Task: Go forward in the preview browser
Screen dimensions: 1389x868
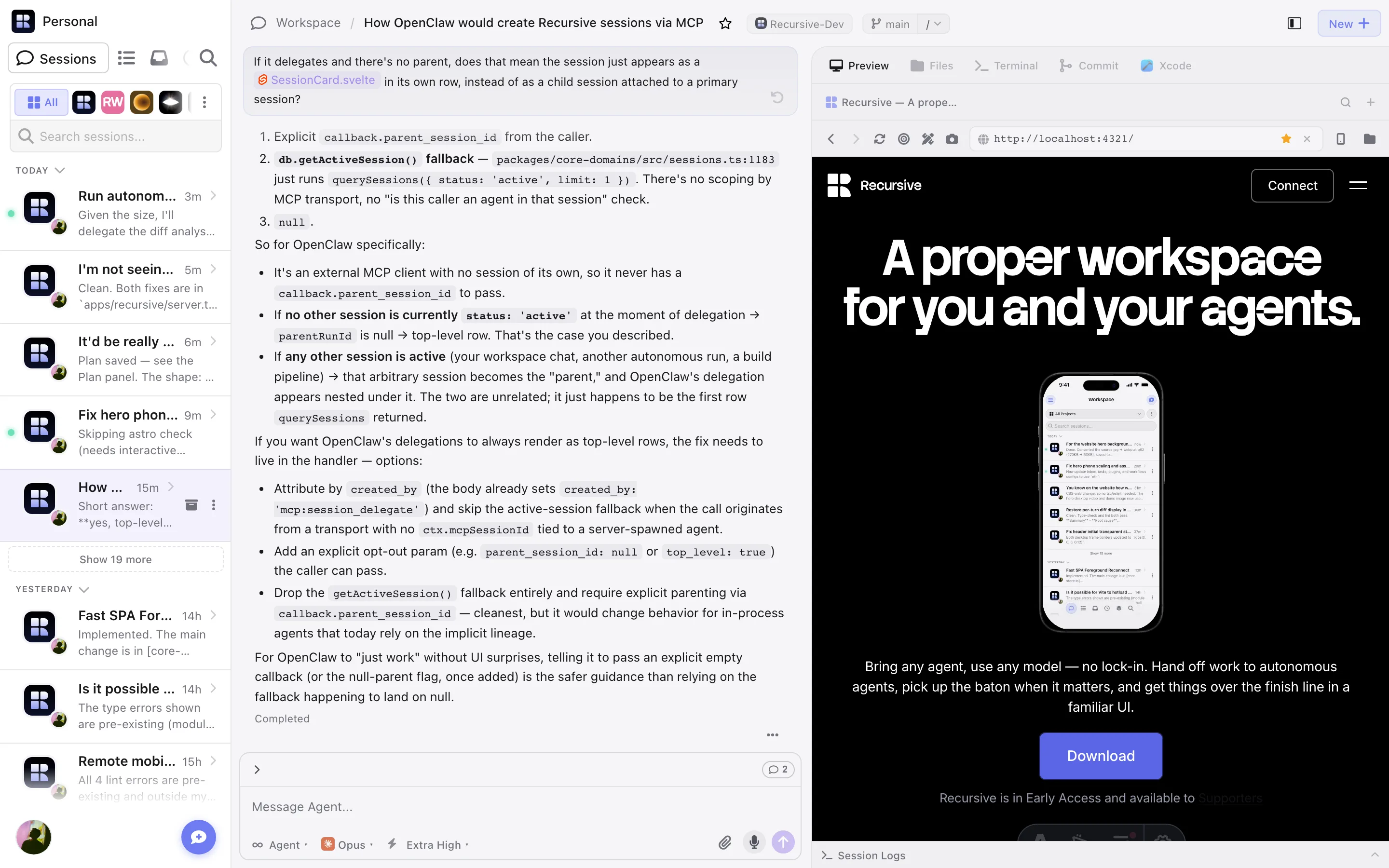Action: click(856, 139)
